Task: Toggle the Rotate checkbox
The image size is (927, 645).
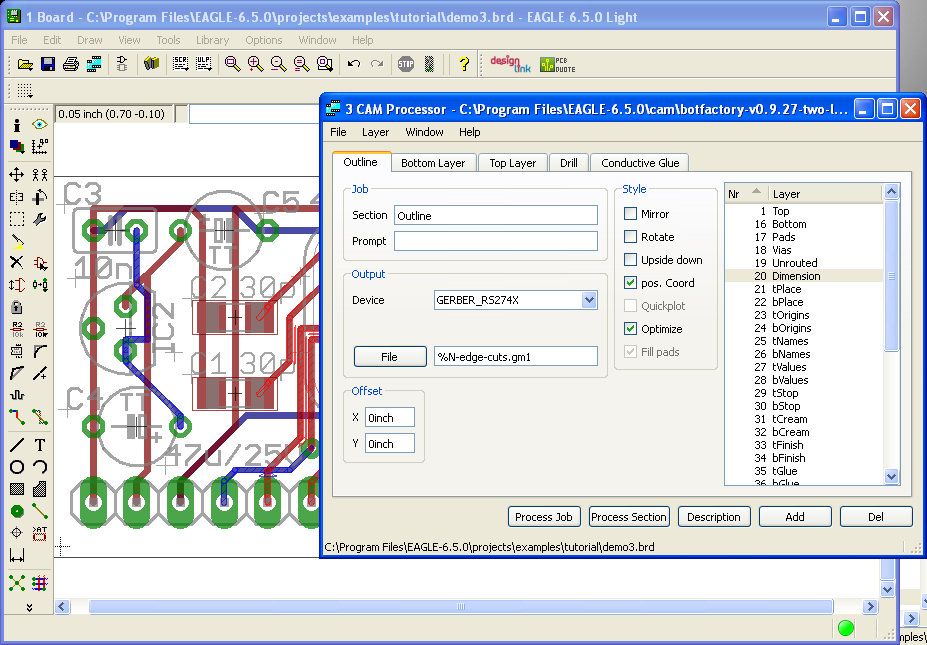Action: click(631, 237)
